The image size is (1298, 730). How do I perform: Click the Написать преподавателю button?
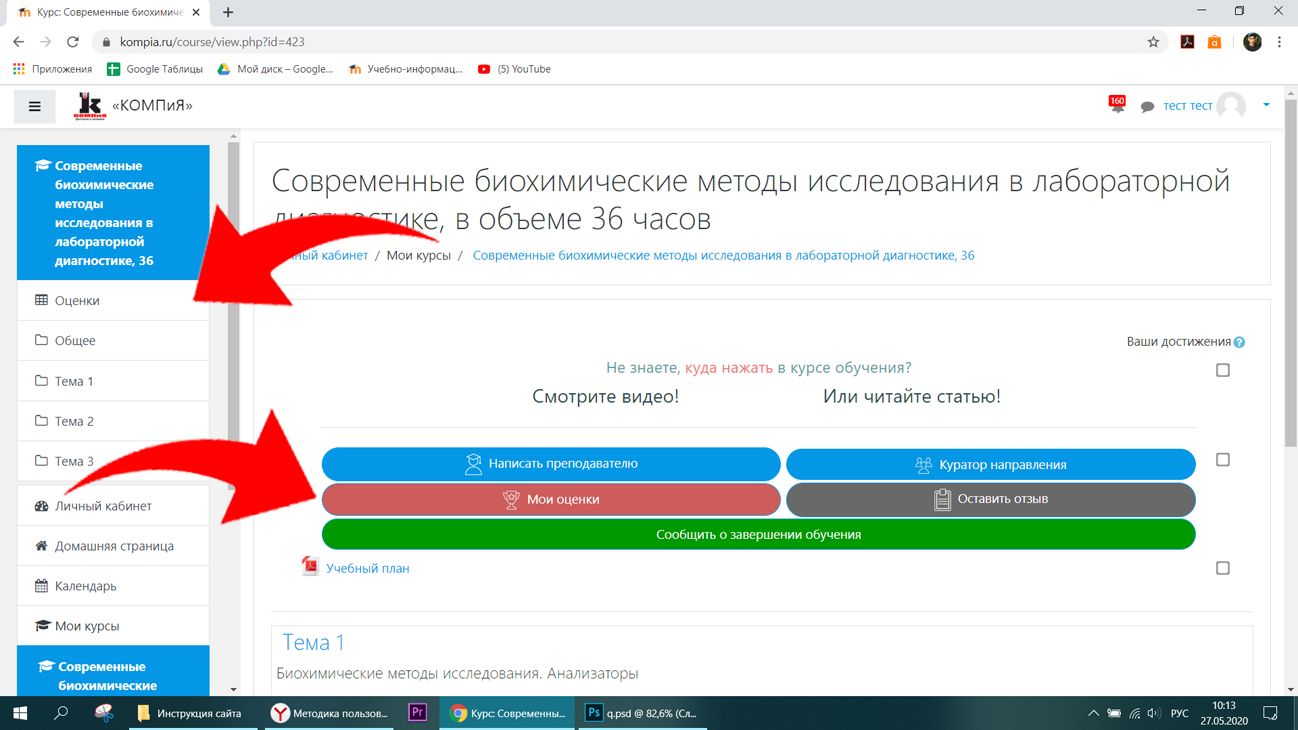[551, 464]
